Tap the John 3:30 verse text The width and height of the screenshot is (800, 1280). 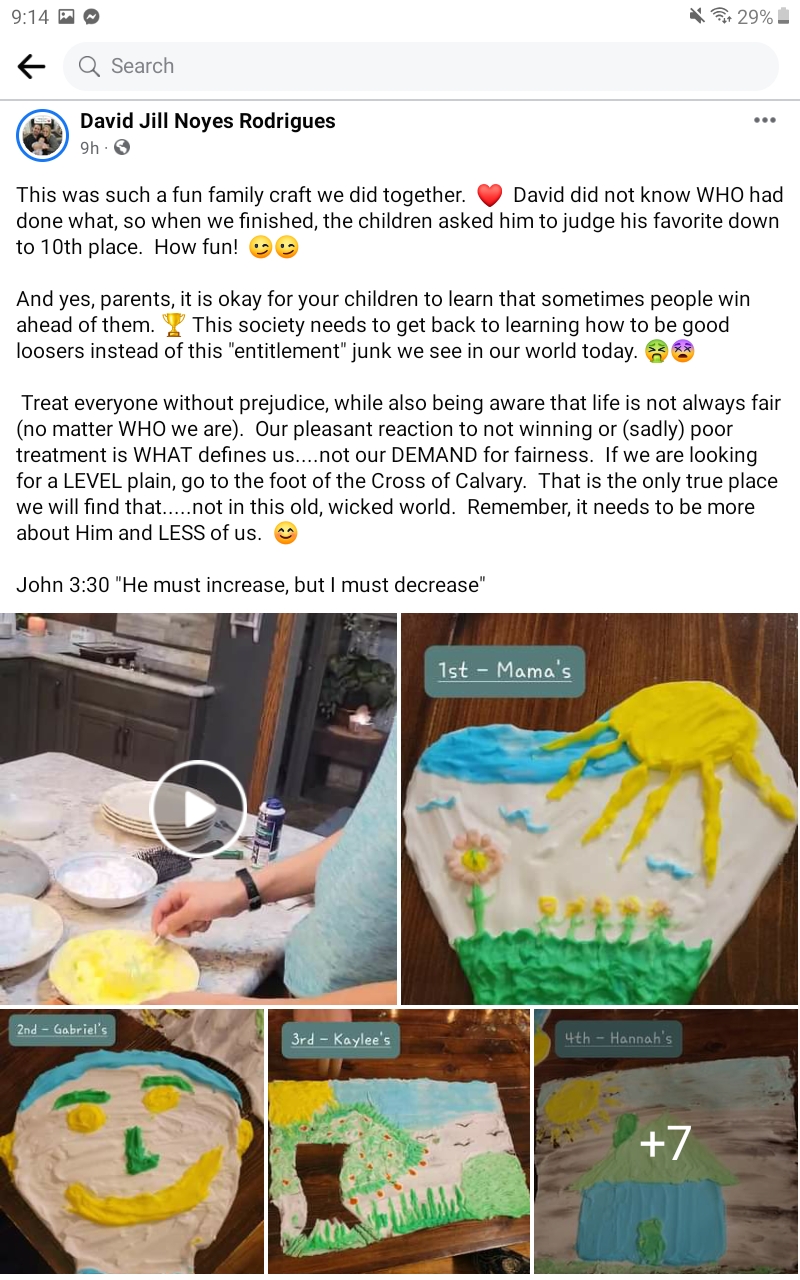tap(251, 585)
